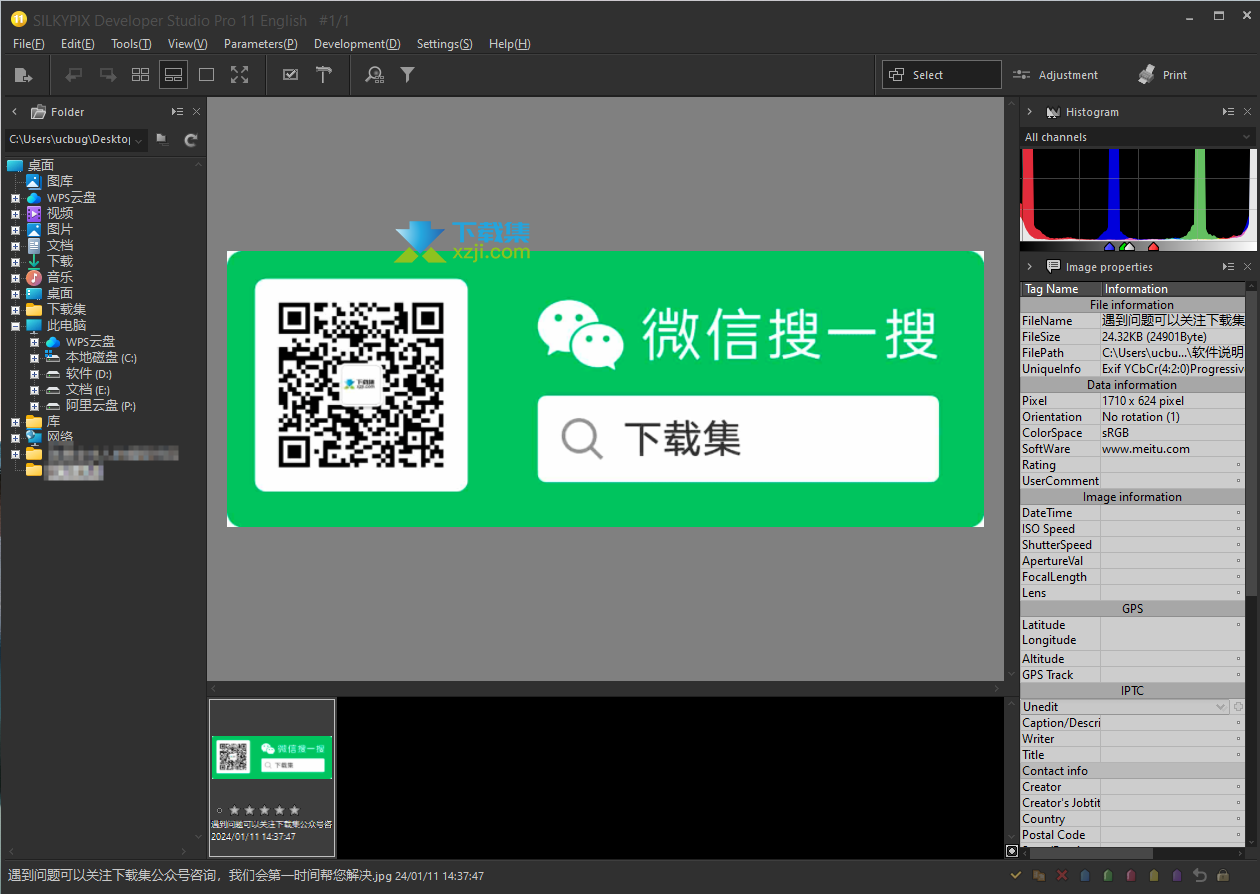Click the red histogram level marker
Viewport: 1260px width, 894px height.
(1153, 247)
